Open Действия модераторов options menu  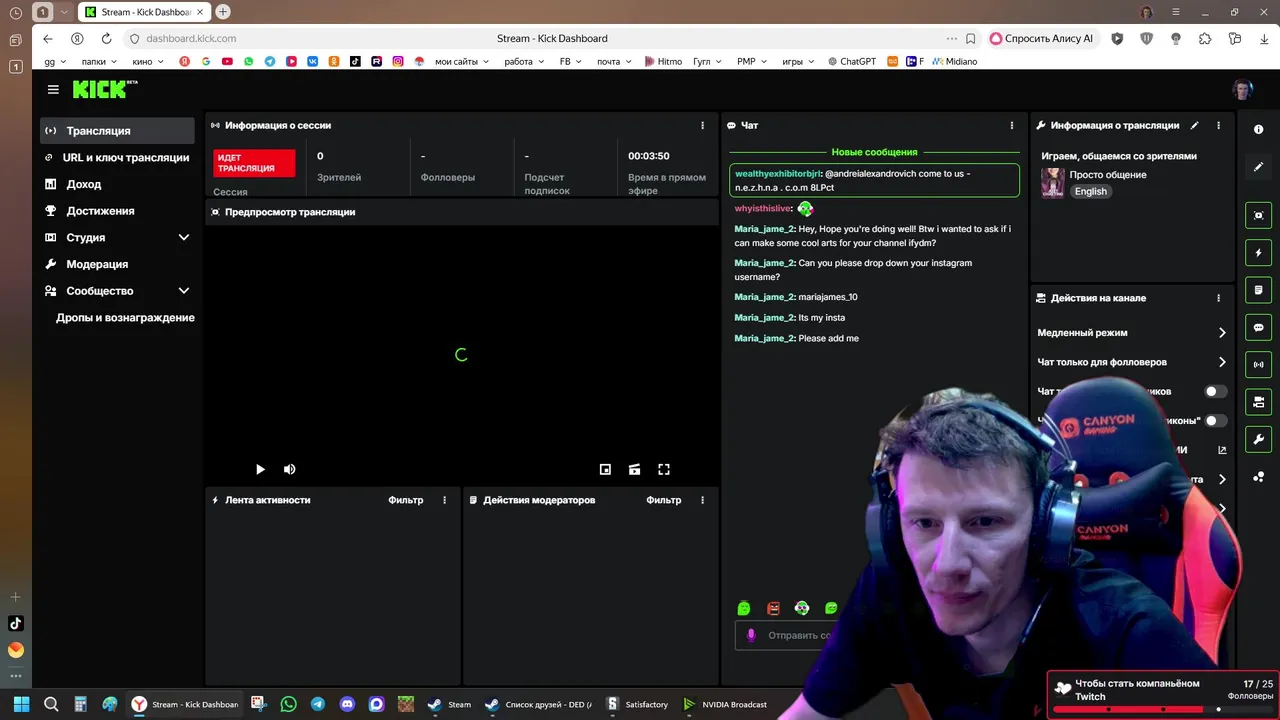[x=703, y=500]
